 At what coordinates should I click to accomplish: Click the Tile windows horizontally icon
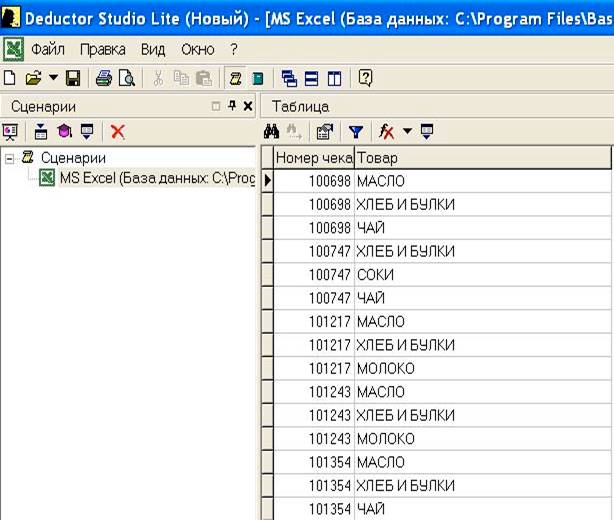(x=311, y=78)
